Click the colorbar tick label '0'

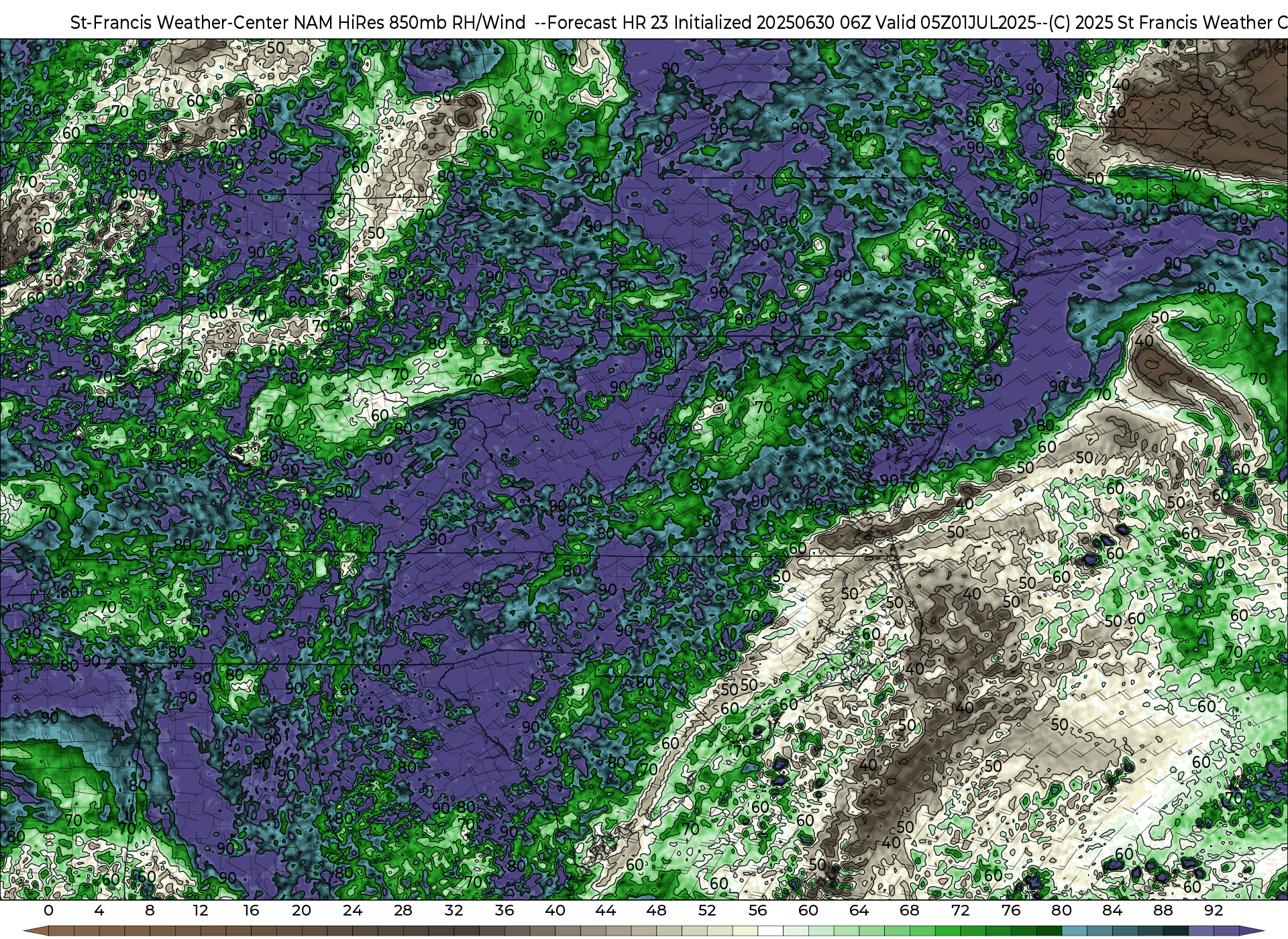coord(48,911)
